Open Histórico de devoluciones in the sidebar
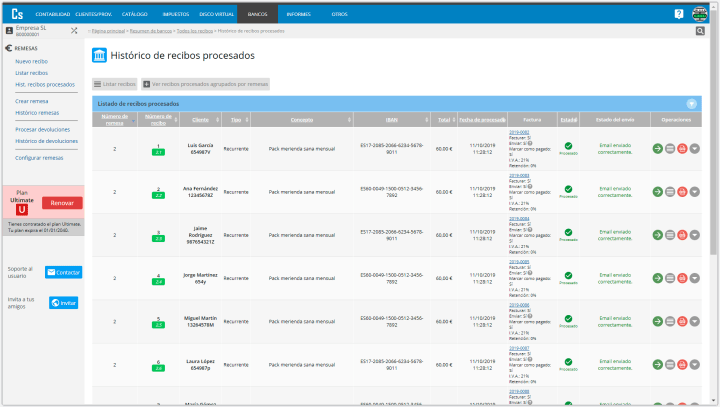The image size is (720, 407). (x=46, y=141)
